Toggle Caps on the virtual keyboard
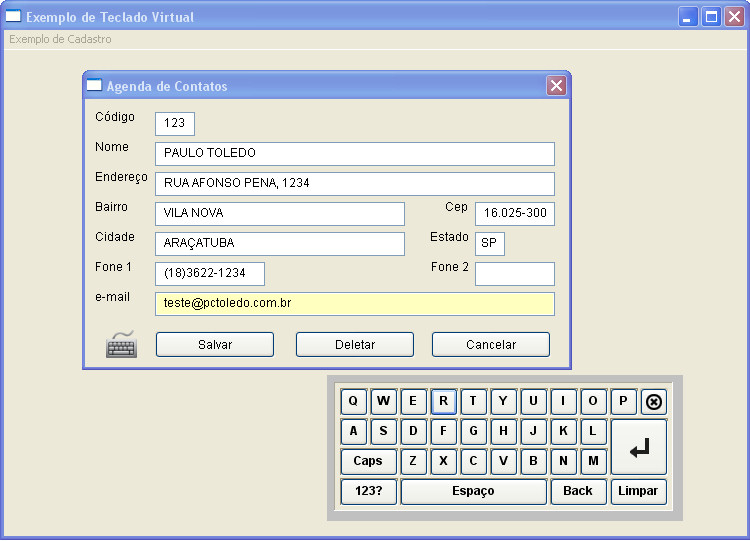The width and height of the screenshot is (750, 541). (368, 461)
